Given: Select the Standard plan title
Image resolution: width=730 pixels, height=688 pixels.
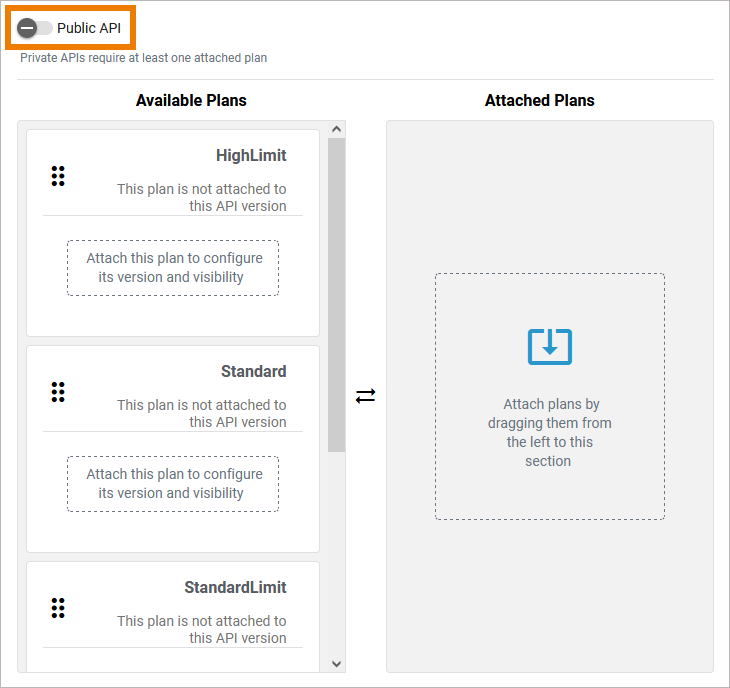Looking at the screenshot, I should point(253,372).
